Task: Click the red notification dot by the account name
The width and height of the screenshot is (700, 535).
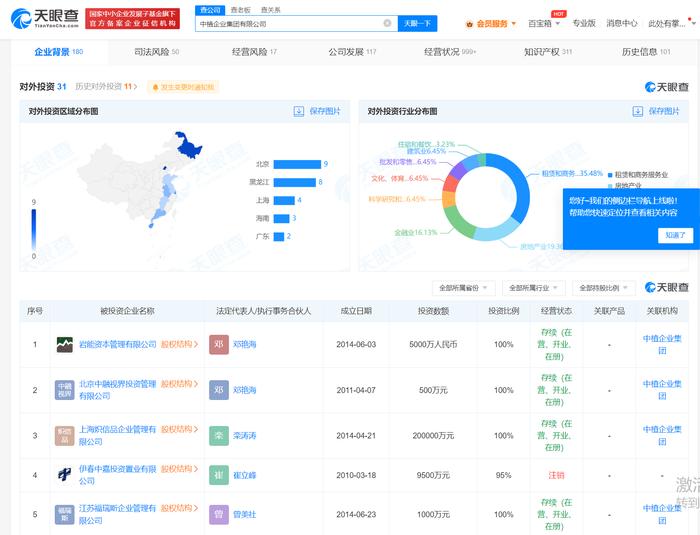Action: pos(689,19)
